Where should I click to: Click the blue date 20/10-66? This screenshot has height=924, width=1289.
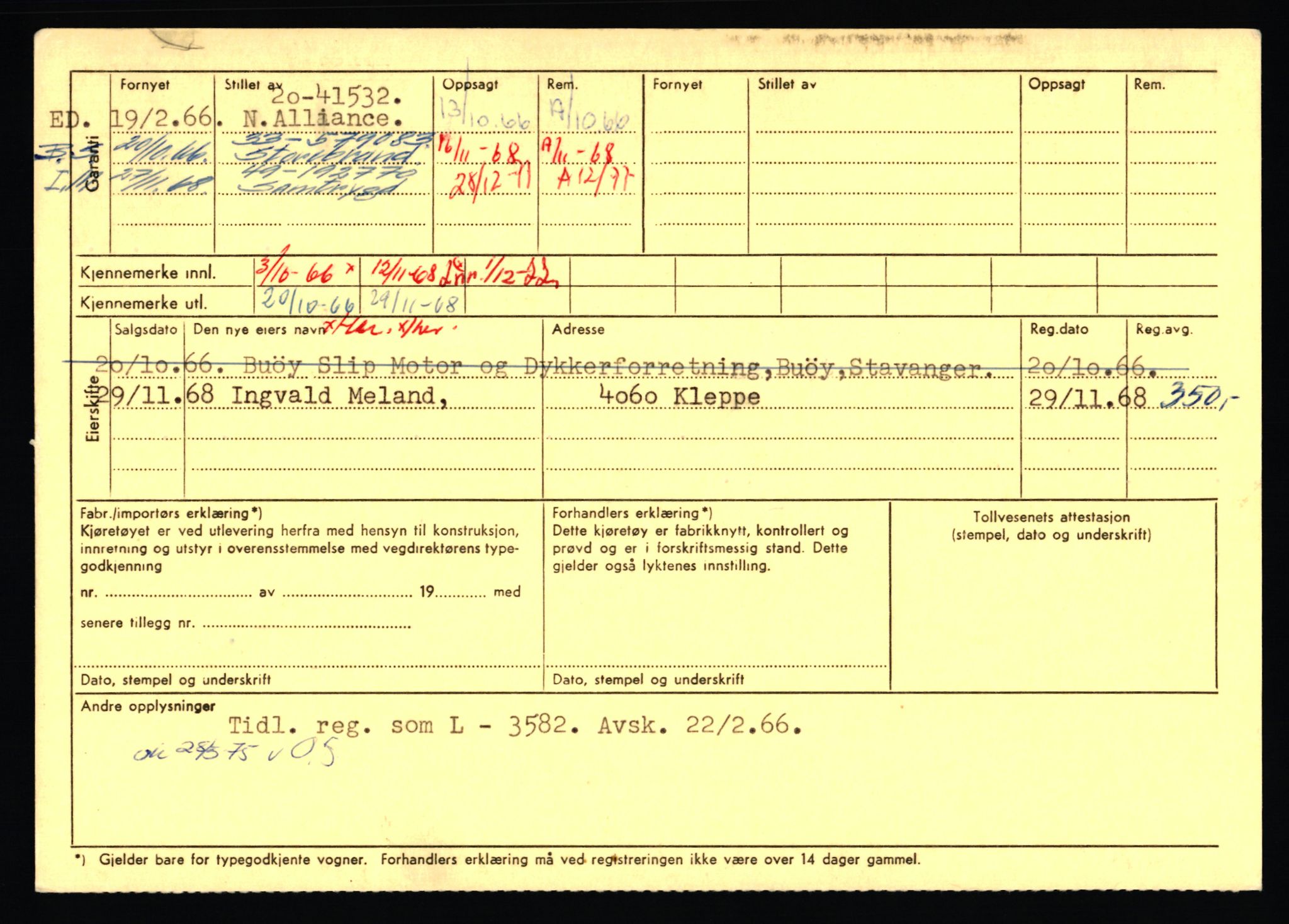[x=308, y=302]
